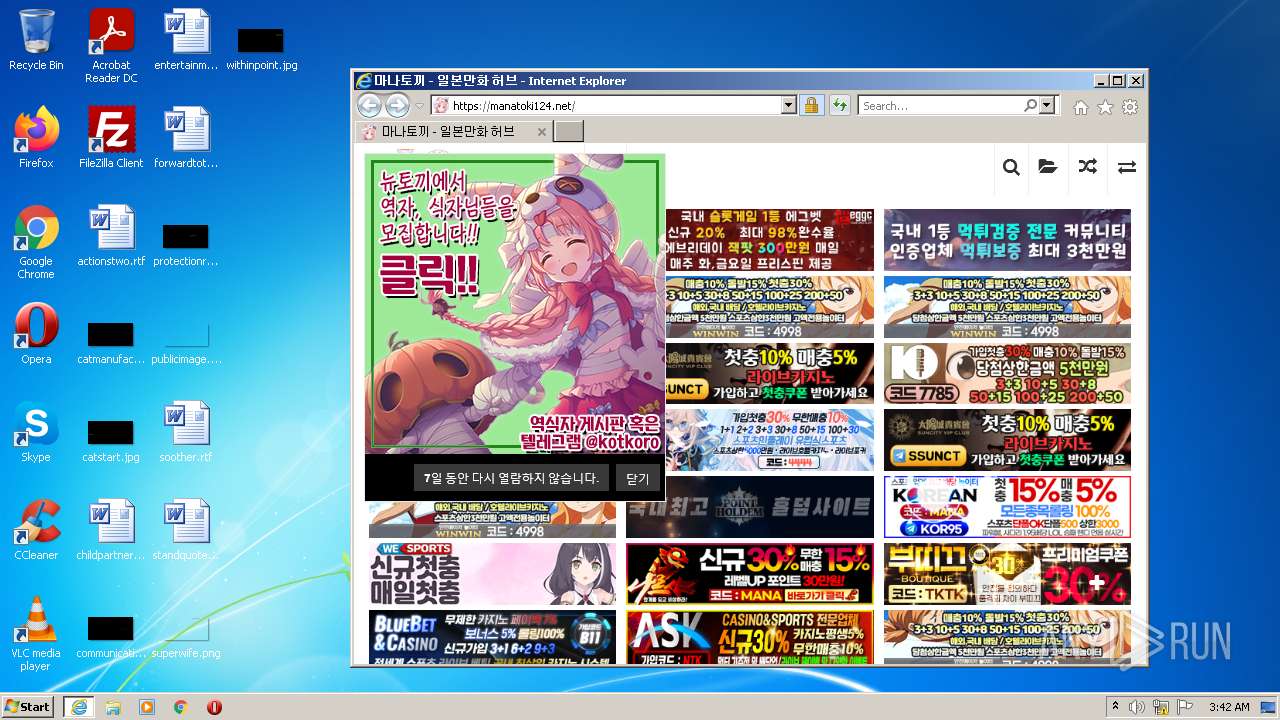The height and width of the screenshot is (720, 1280).
Task: Launch Skype desktop icon
Action: [36, 432]
